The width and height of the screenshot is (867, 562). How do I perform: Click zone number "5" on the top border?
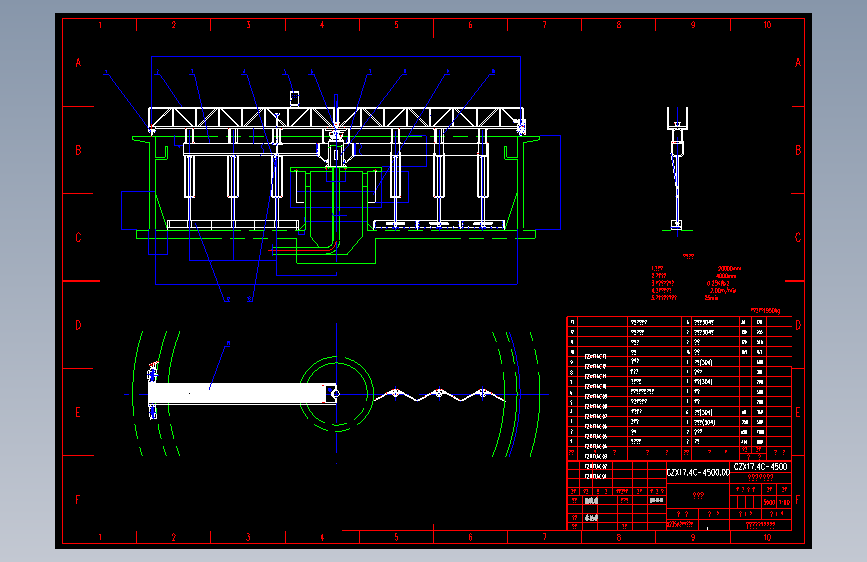(x=396, y=25)
